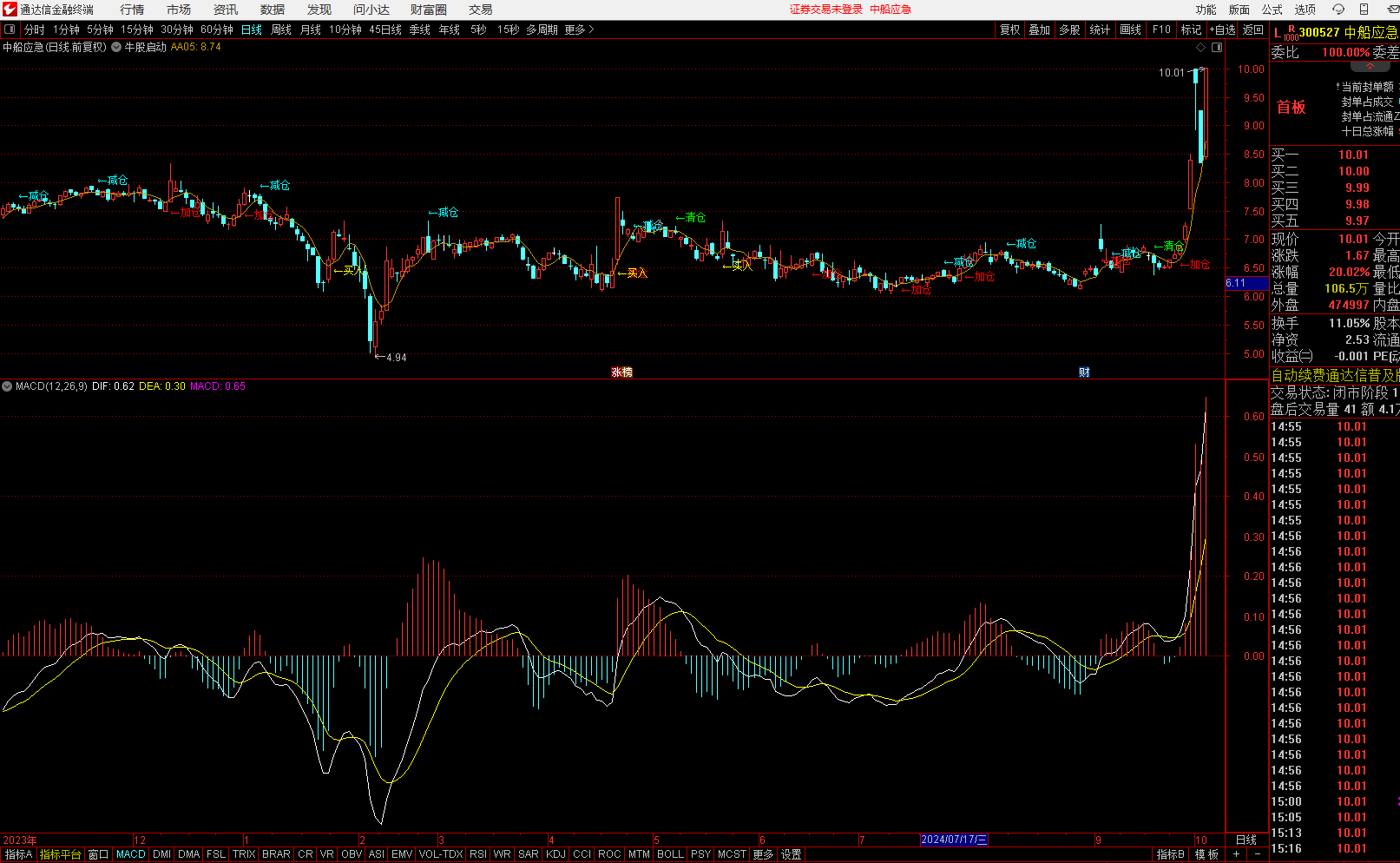Open the 交易 menu
This screenshot has width=1400, height=863.
(481, 10)
